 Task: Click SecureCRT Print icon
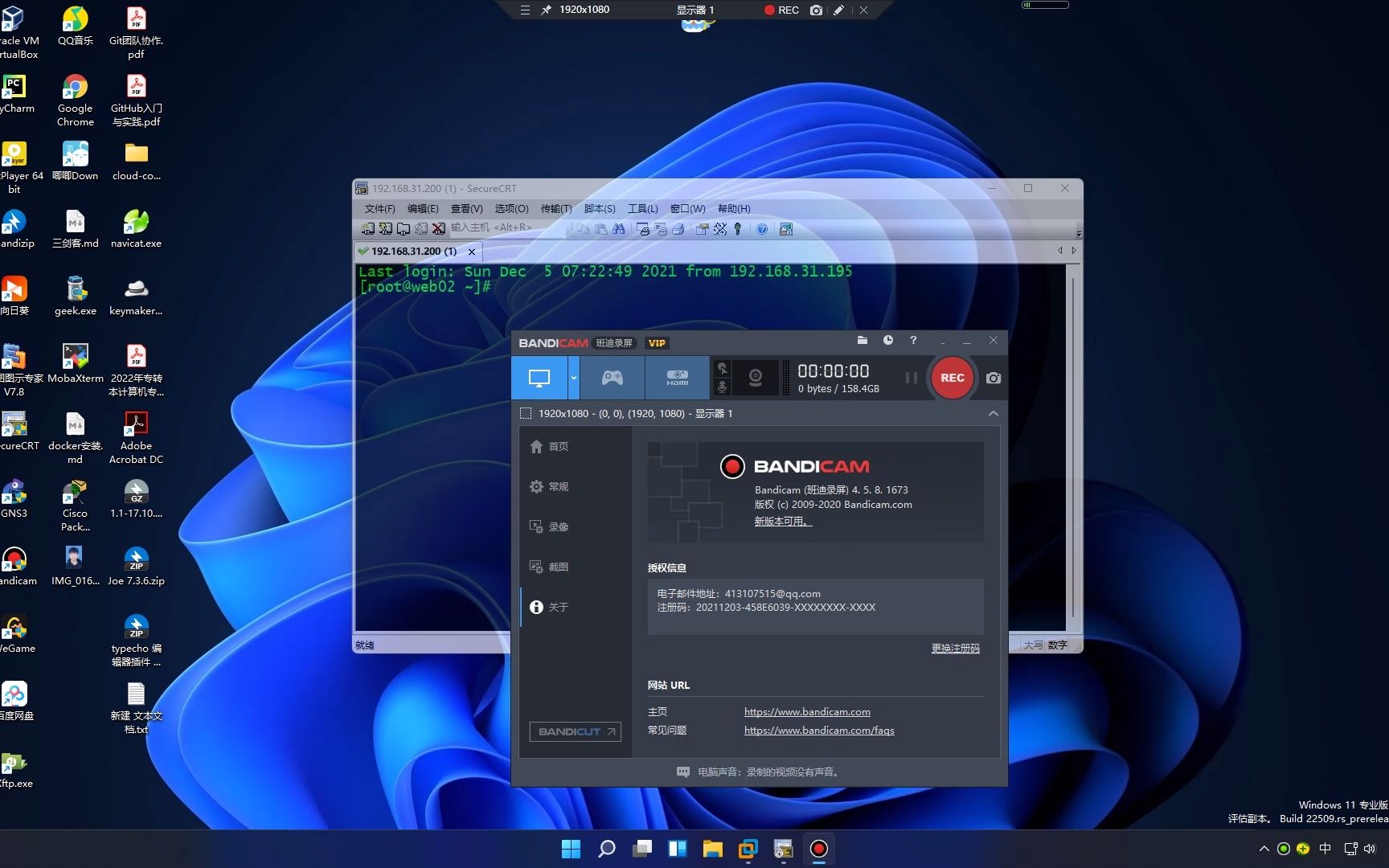point(678,229)
